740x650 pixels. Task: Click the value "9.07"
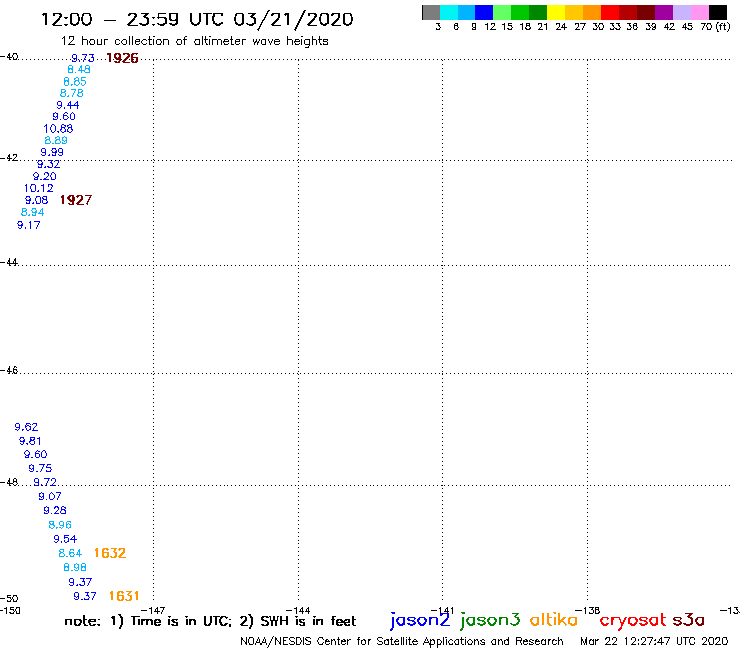tap(50, 497)
